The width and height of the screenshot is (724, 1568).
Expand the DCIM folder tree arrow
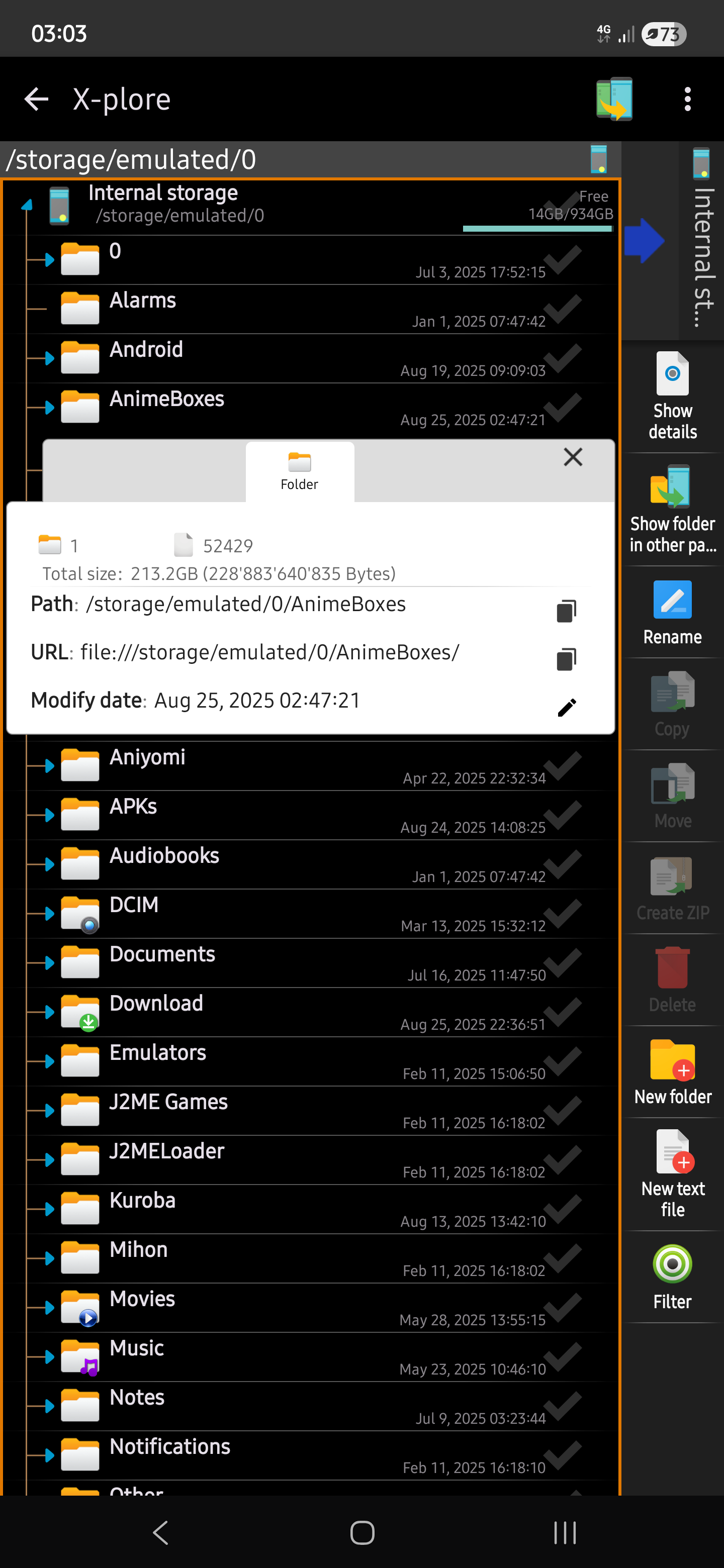click(x=49, y=913)
